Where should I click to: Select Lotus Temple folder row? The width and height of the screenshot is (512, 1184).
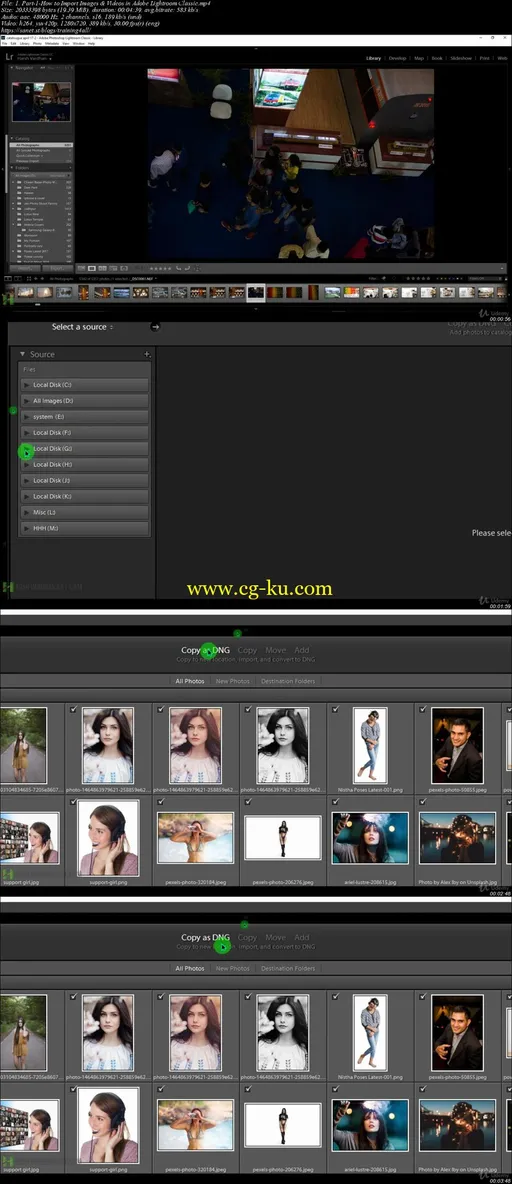click(x=42, y=219)
